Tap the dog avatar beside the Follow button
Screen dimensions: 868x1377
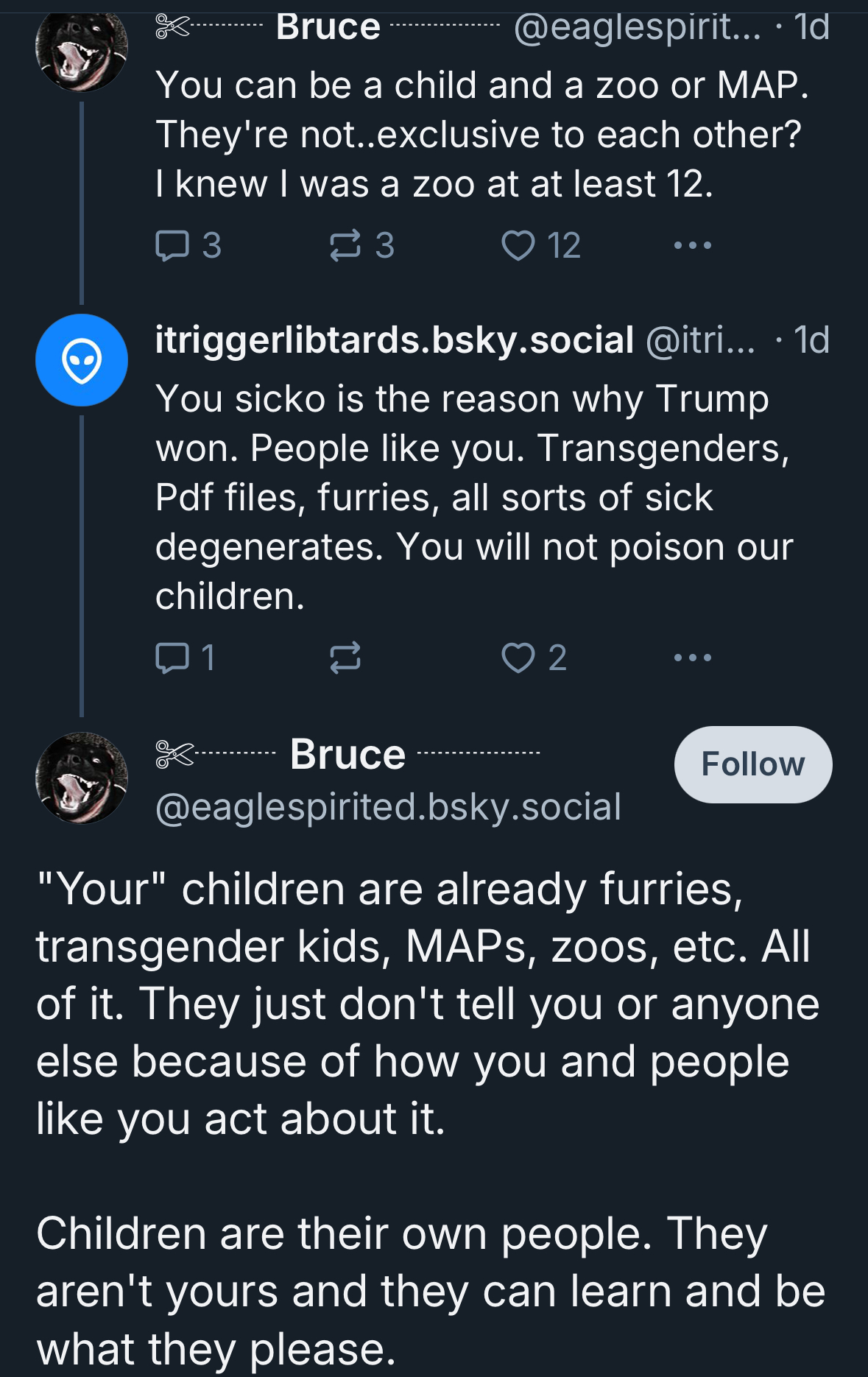point(82,778)
